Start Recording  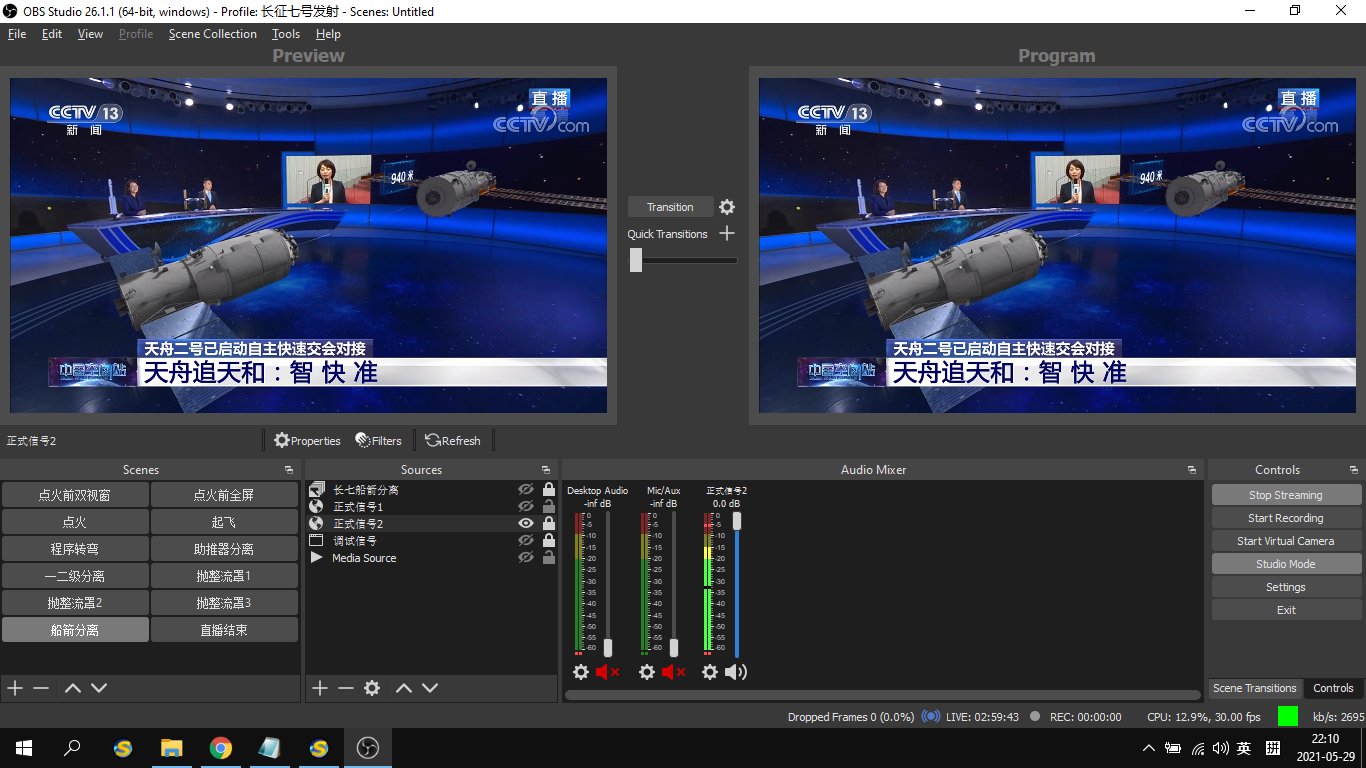coord(1285,518)
